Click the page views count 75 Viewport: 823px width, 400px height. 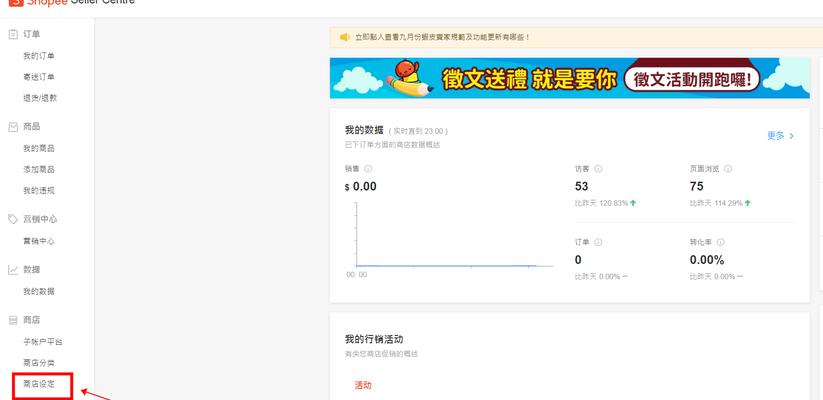697,186
